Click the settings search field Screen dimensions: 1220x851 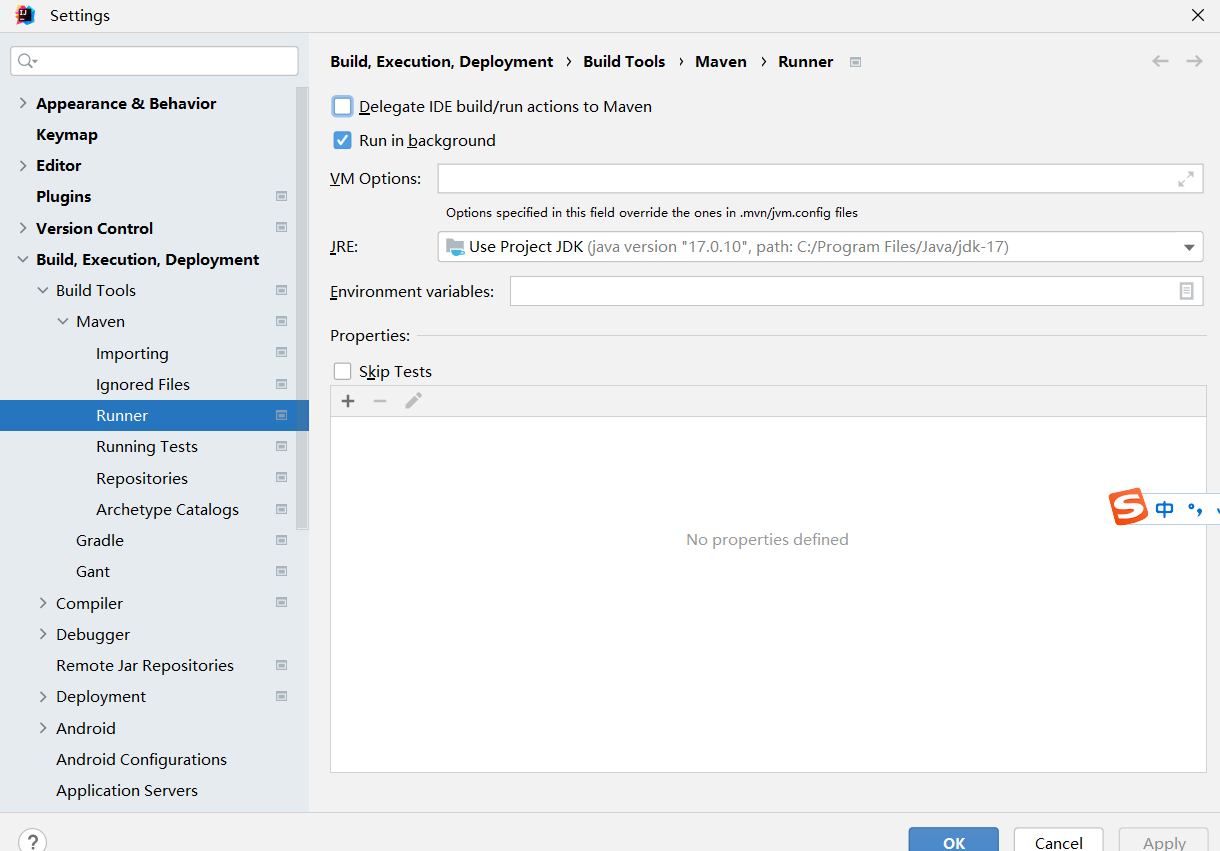click(154, 61)
